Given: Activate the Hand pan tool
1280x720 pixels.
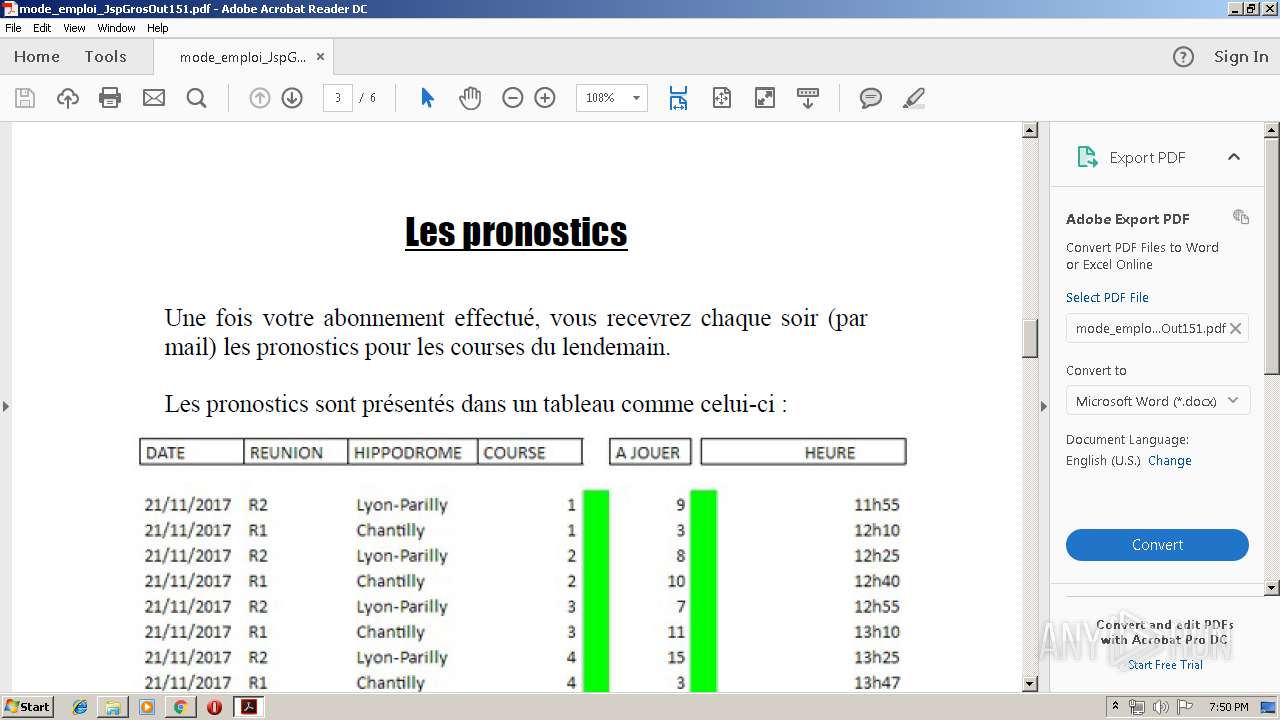Looking at the screenshot, I should pos(470,98).
